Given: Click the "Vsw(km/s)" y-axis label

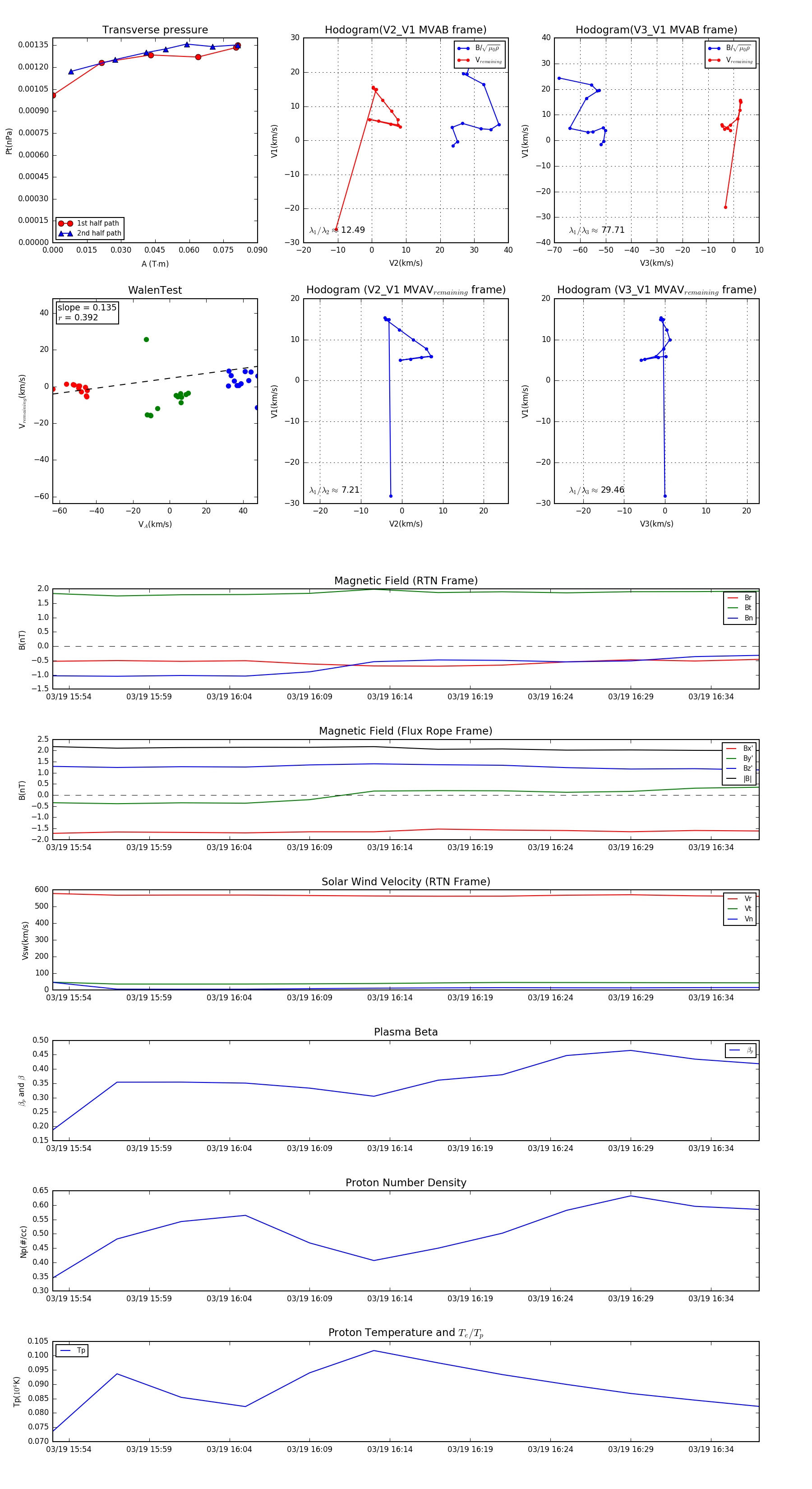Looking at the screenshot, I should point(25,940).
